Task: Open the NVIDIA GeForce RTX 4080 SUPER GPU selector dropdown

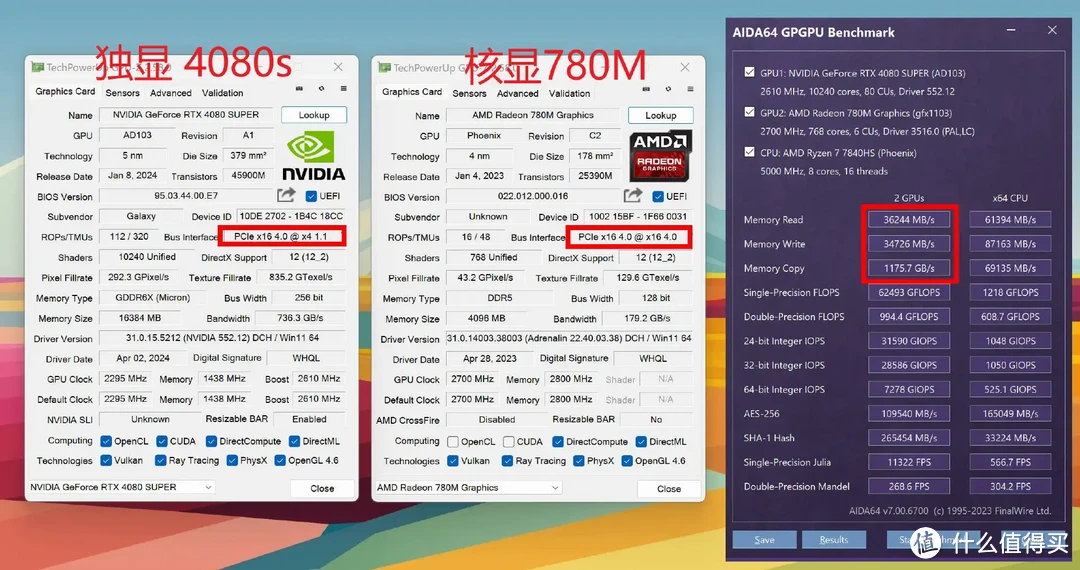Action: (121, 487)
